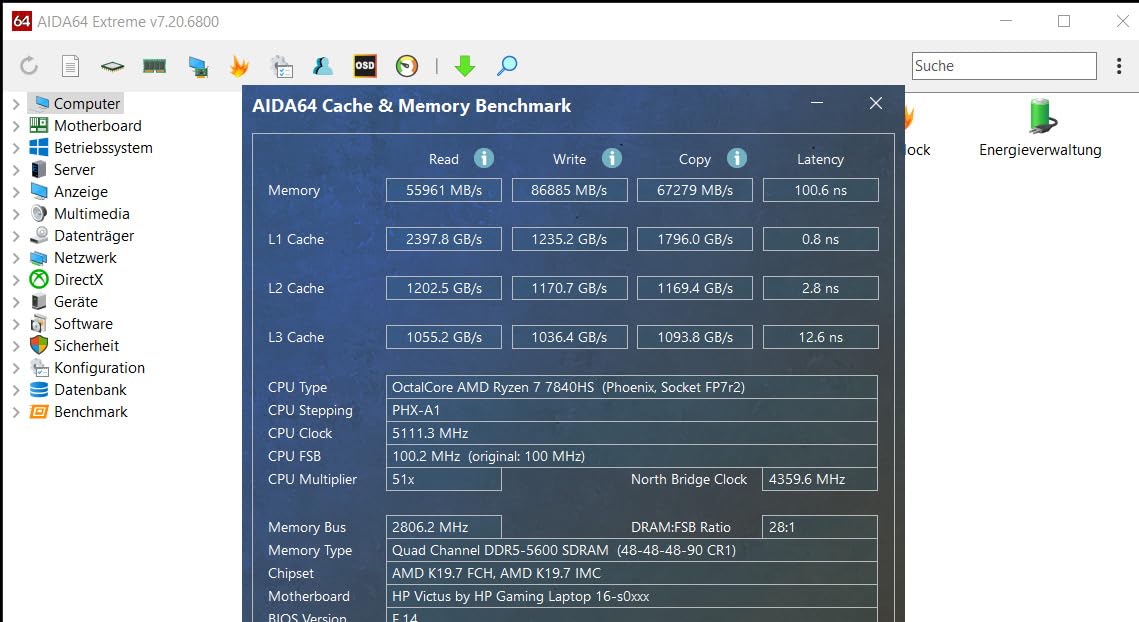The width and height of the screenshot is (1139, 622).
Task: Select Anzeige in the tree
Action: tap(81, 192)
